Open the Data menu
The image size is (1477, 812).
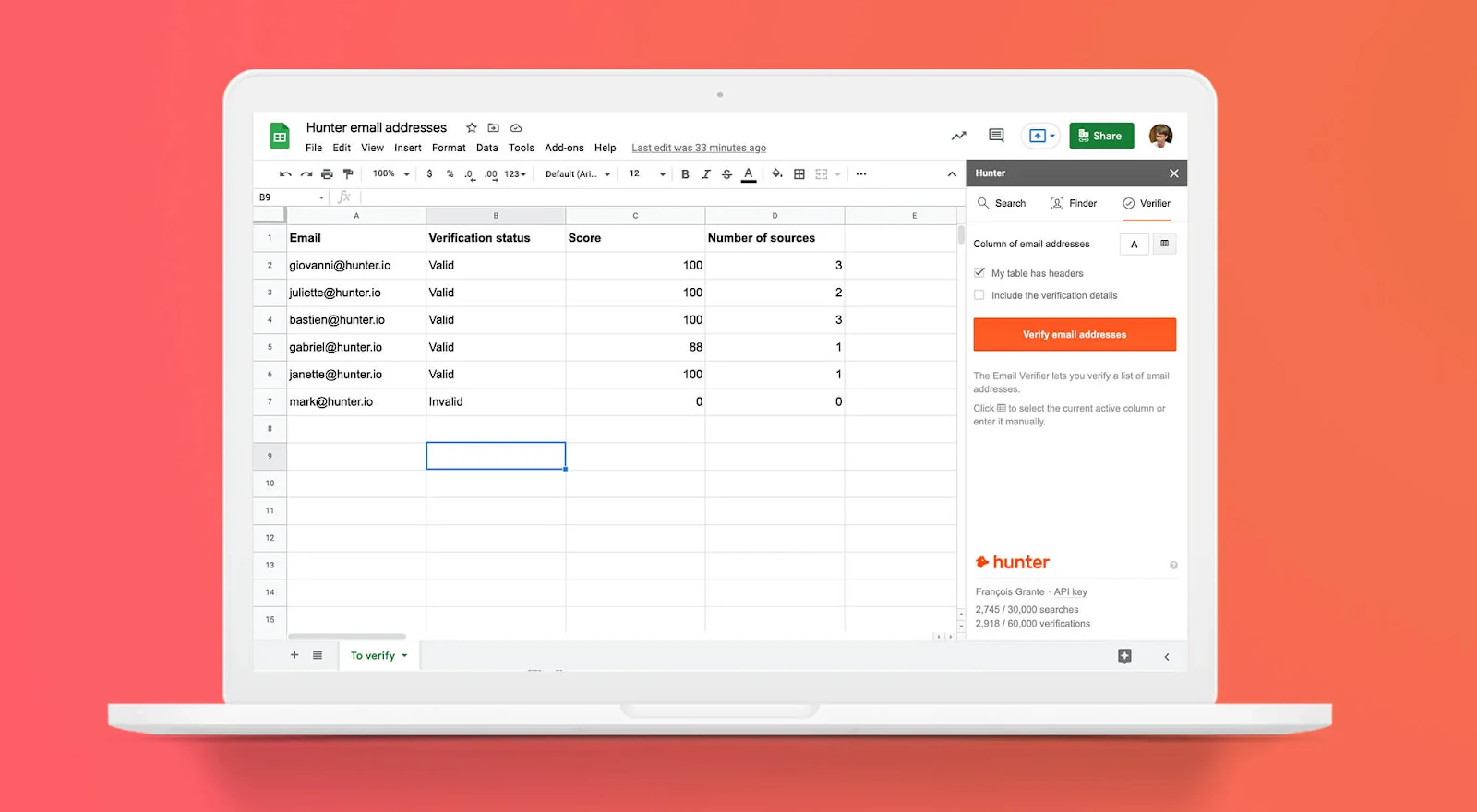(487, 148)
